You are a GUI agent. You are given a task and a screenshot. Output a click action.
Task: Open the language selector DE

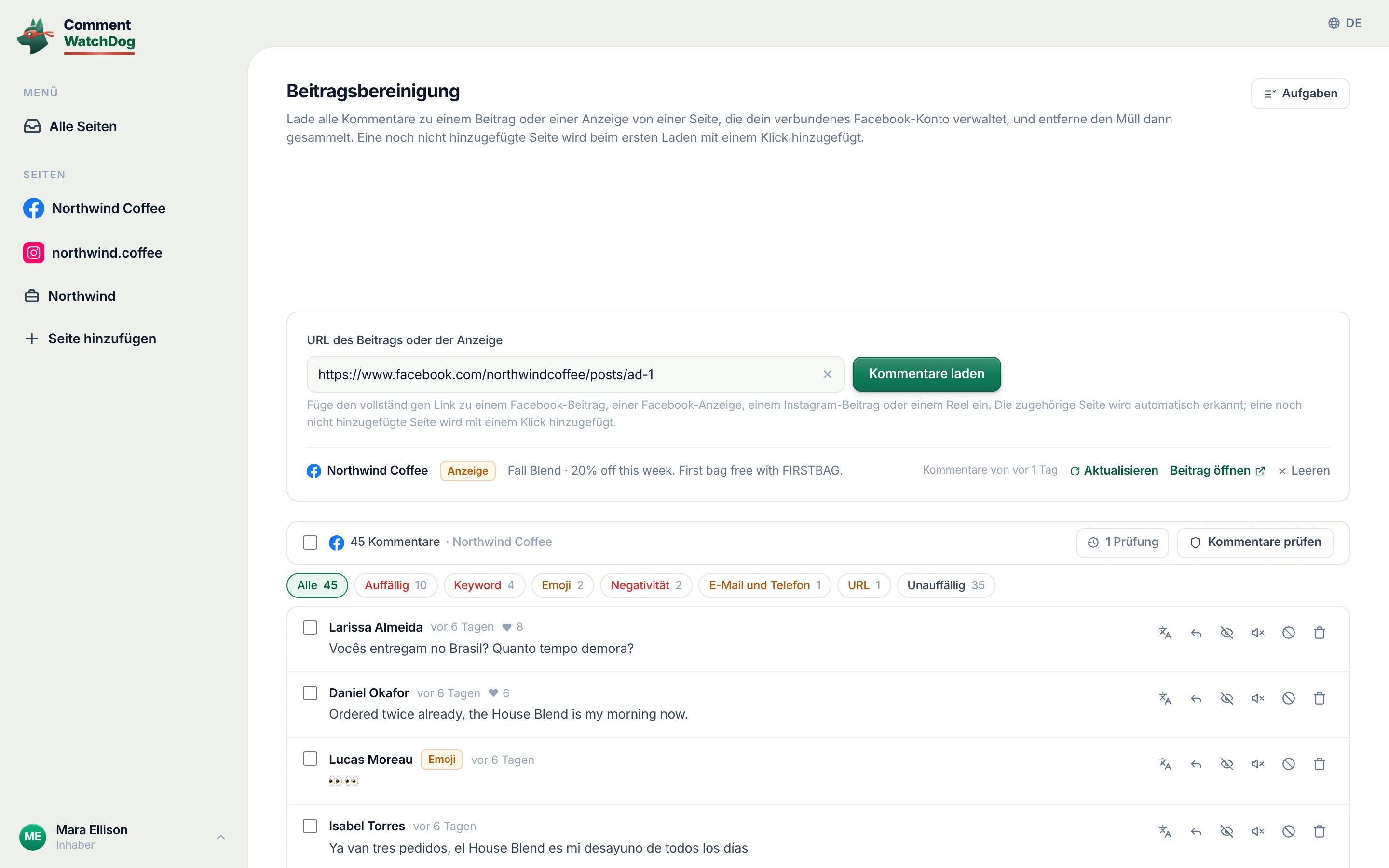click(x=1345, y=23)
